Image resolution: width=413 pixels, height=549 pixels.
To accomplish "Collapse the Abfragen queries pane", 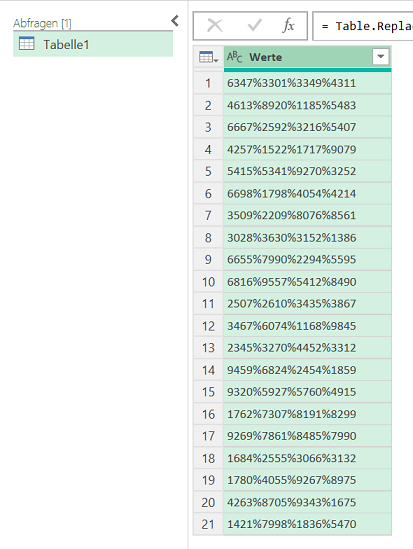I will point(175,21).
